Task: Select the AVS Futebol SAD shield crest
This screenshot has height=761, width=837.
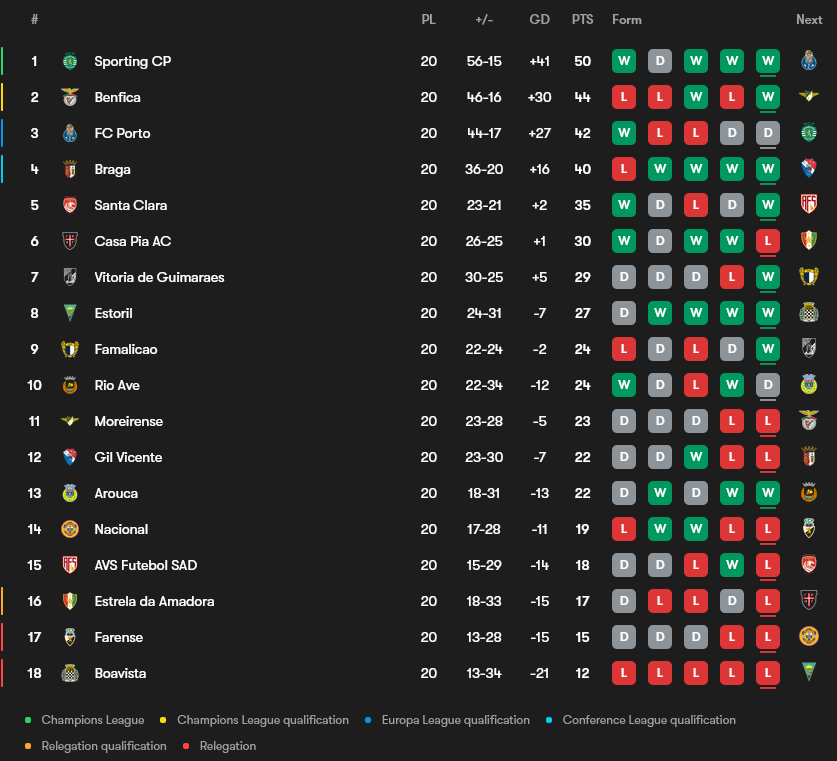Action: pos(69,565)
